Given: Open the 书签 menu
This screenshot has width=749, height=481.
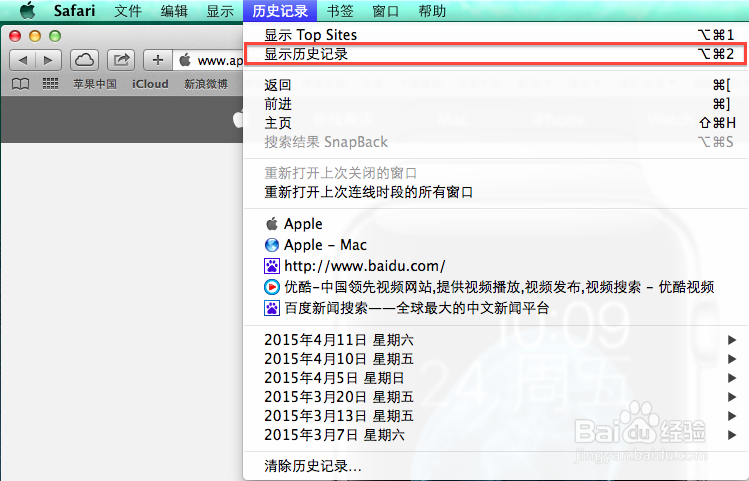Looking at the screenshot, I should (x=340, y=11).
